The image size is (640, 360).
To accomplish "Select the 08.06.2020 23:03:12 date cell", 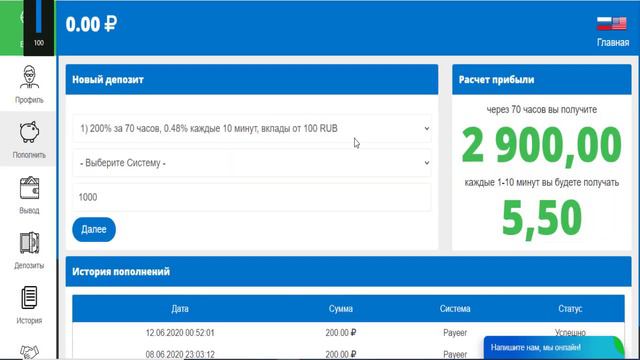I will 180,354.
